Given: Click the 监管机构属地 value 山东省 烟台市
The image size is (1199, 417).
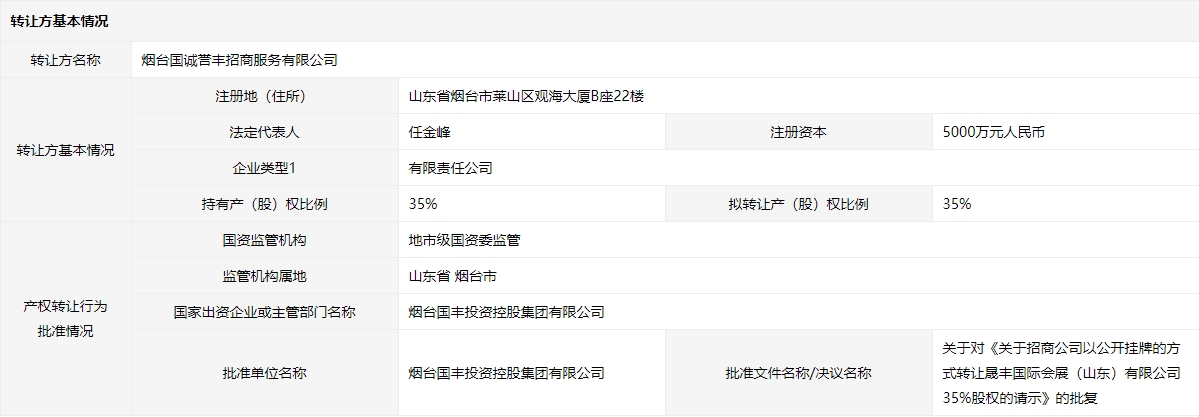Looking at the screenshot, I should (x=452, y=276).
